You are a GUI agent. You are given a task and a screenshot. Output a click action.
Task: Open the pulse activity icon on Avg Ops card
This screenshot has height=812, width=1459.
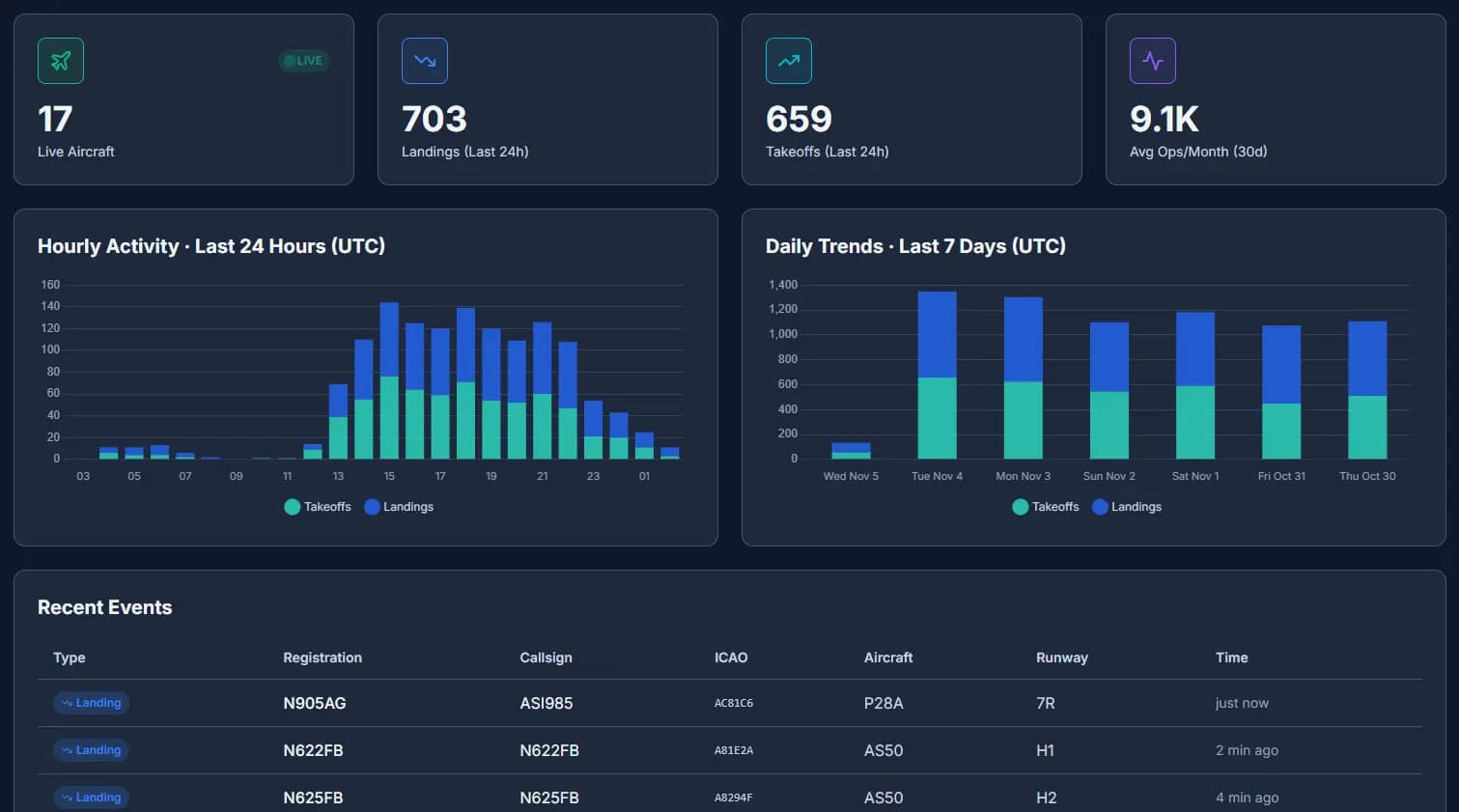pyautogui.click(x=1152, y=60)
